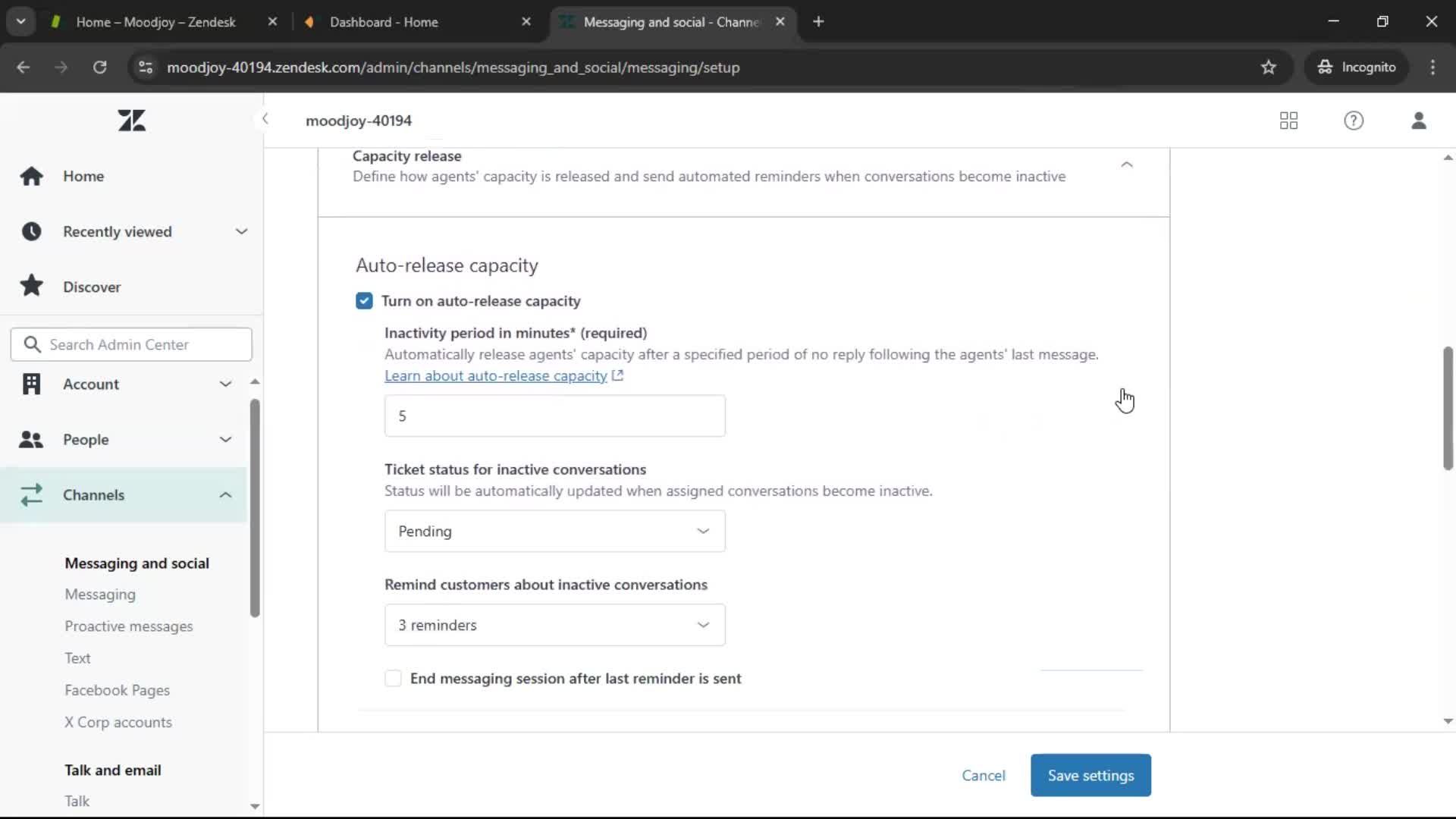Click sidebar vertical scrollbar thumb
This screenshot has height=819, width=1456.
pyautogui.click(x=255, y=507)
